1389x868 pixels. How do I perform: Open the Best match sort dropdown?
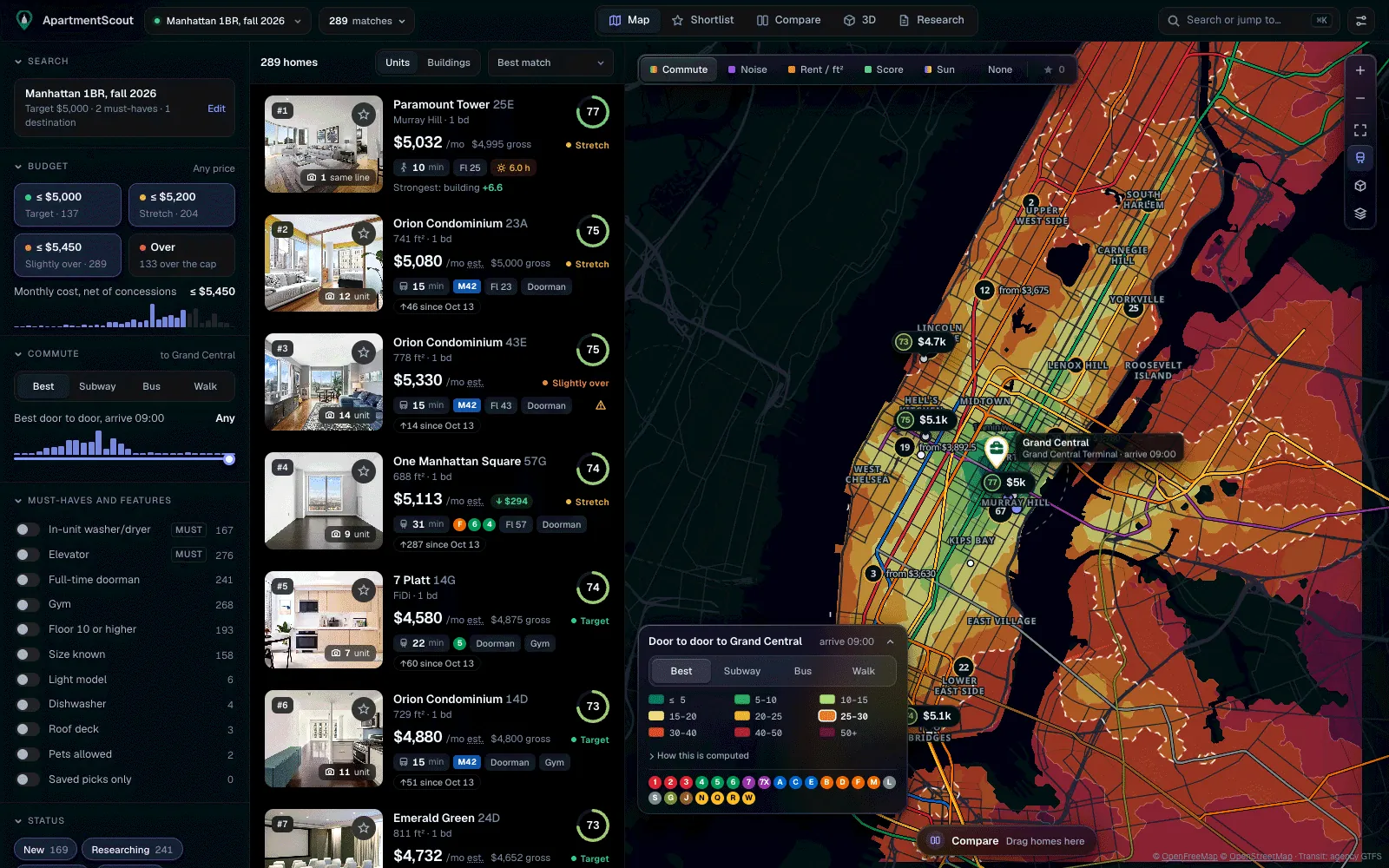550,62
